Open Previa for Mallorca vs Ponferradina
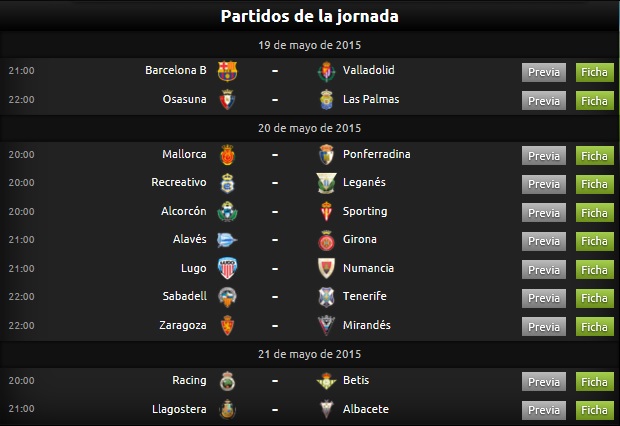This screenshot has height=426, width=620. tap(544, 156)
